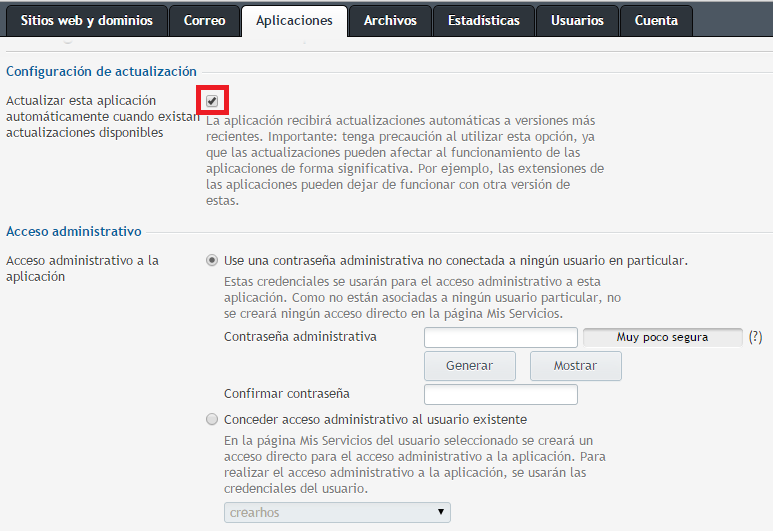Switch to the 'Sitios web y dominios' tab
The width and height of the screenshot is (773, 531).
coord(86,20)
